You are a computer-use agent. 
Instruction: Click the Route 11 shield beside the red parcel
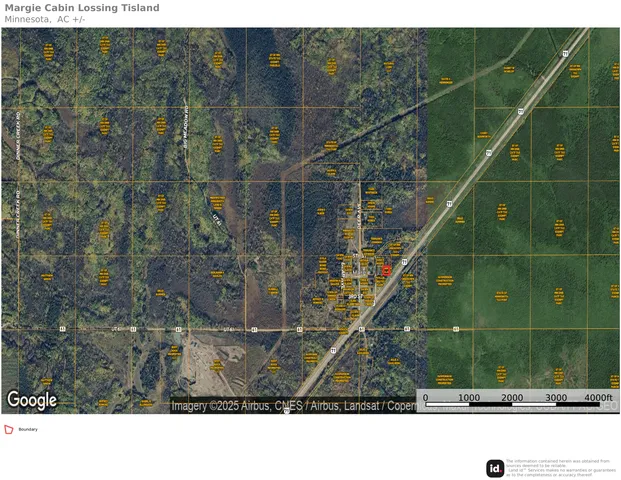coord(404,262)
